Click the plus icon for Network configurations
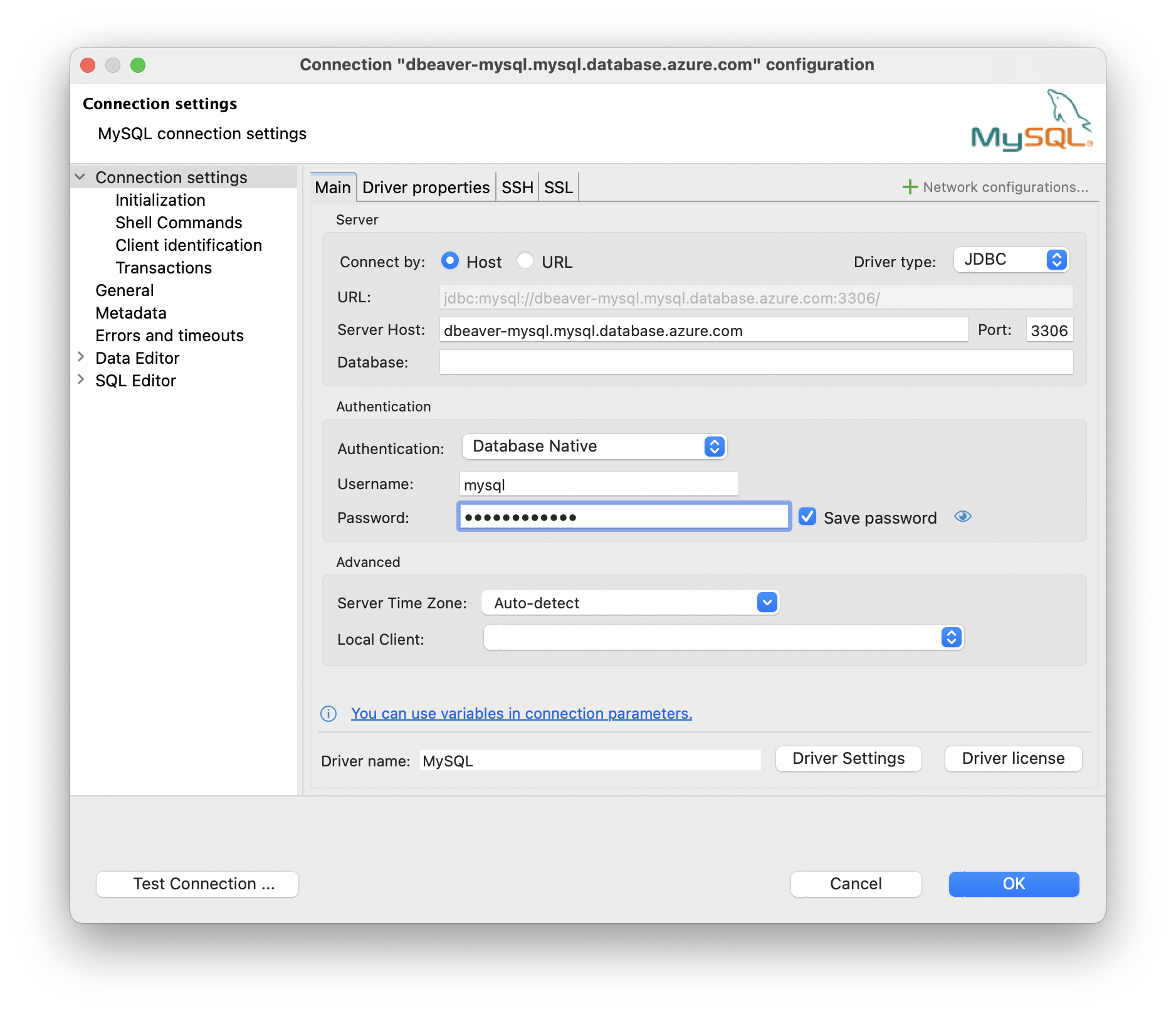Image resolution: width=1176 pixels, height=1016 pixels. click(x=910, y=186)
